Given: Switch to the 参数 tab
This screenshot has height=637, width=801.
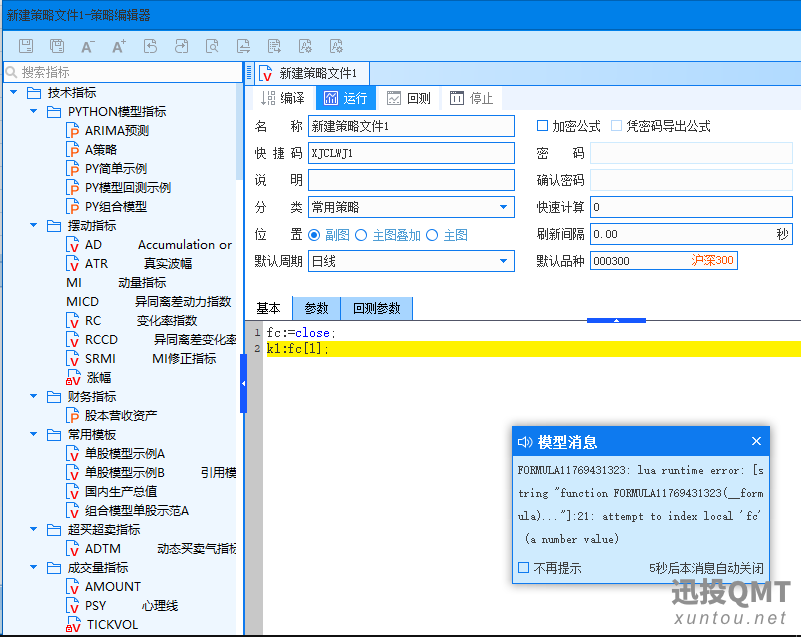Looking at the screenshot, I should (316, 308).
